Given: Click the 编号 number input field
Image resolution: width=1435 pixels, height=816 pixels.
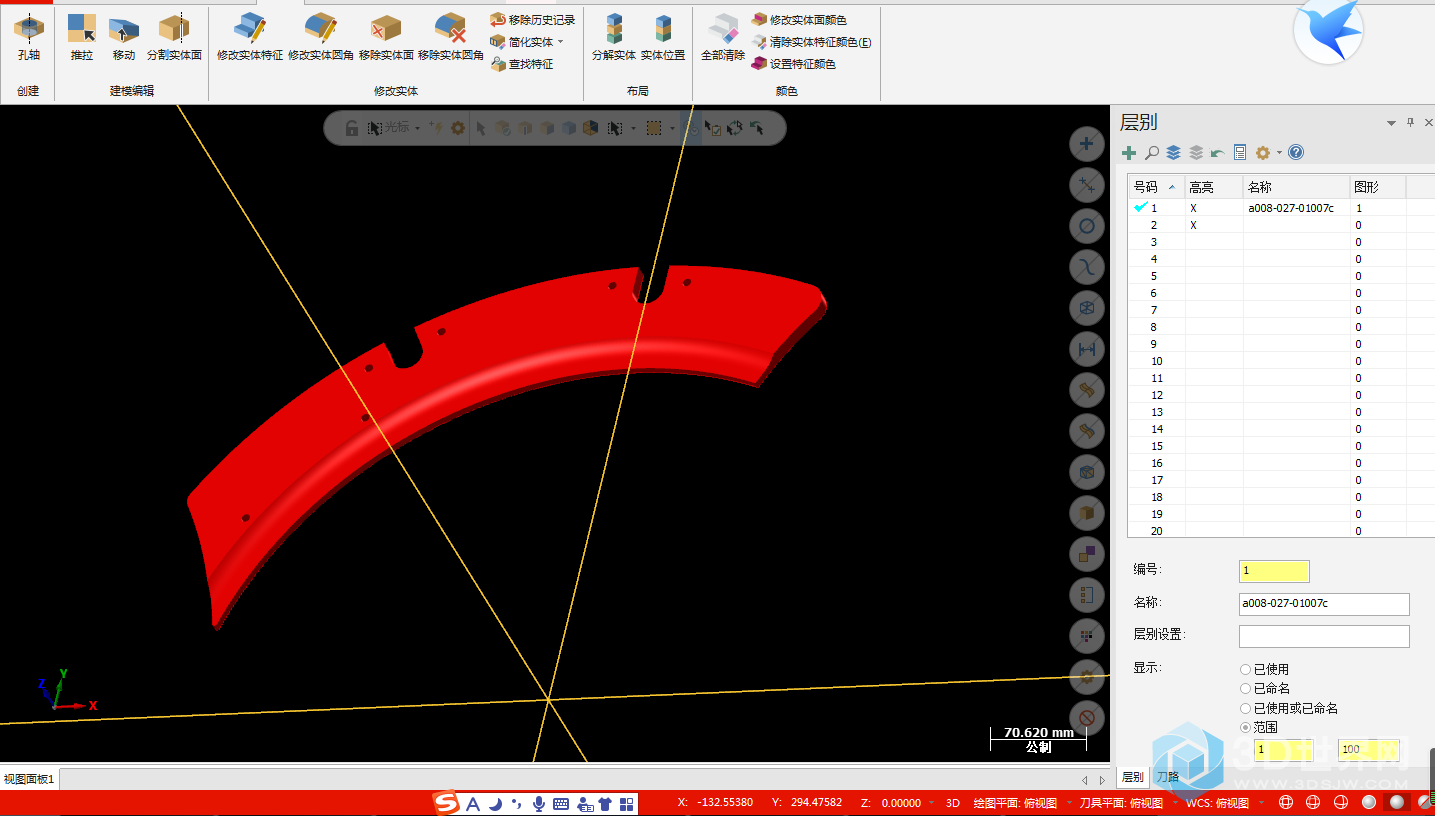Looking at the screenshot, I should point(1274,571).
